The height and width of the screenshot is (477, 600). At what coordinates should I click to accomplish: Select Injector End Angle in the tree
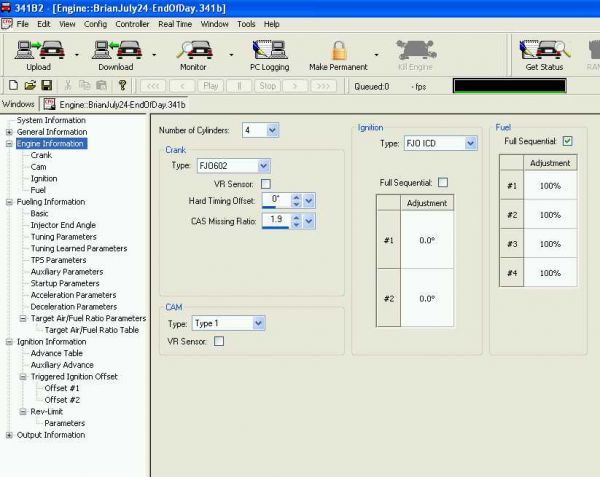[x=63, y=225]
